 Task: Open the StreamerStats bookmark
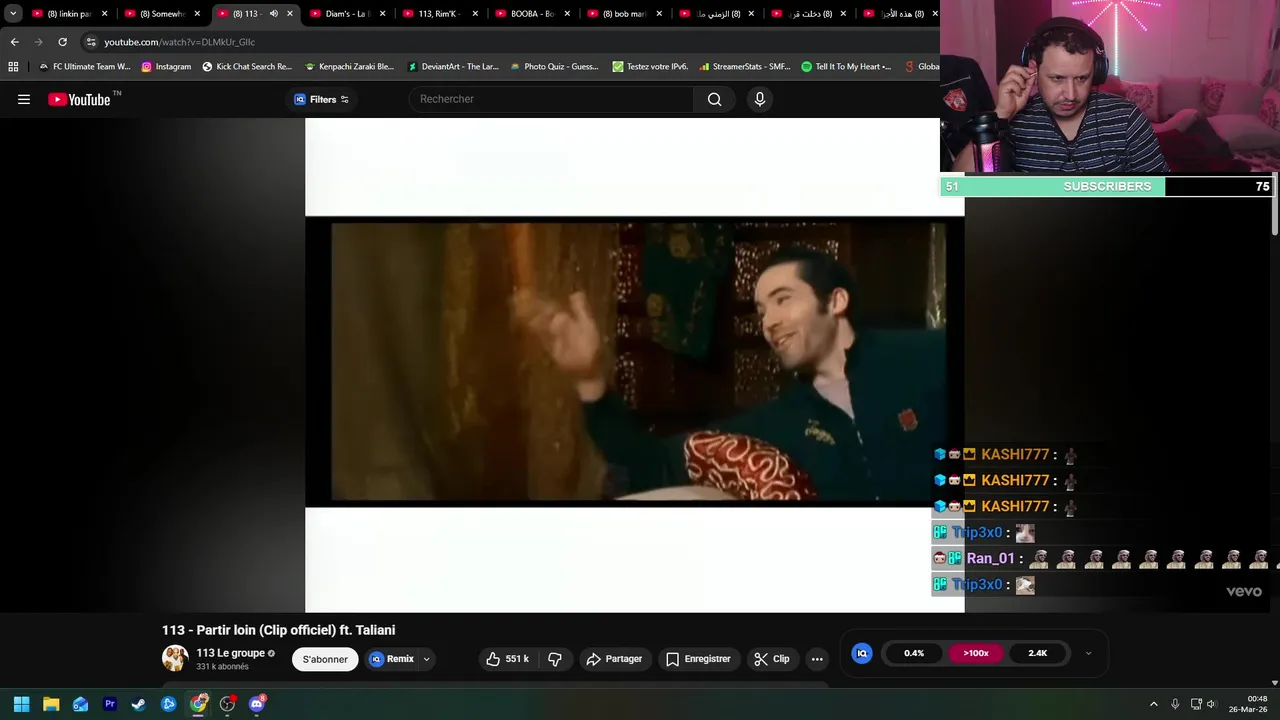745,67
